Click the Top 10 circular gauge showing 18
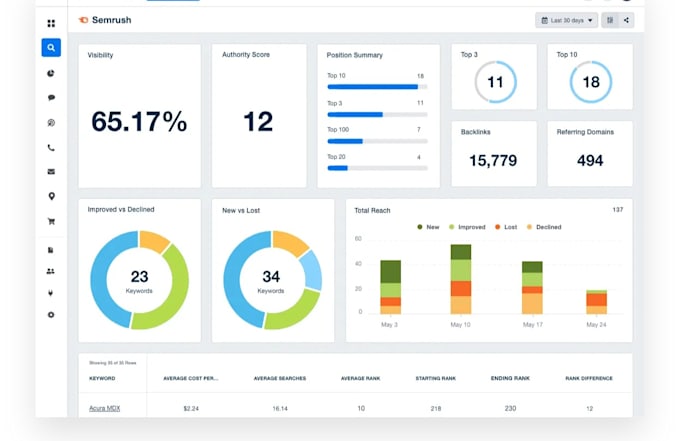The width and height of the screenshot is (680, 441). pyautogui.click(x=591, y=82)
